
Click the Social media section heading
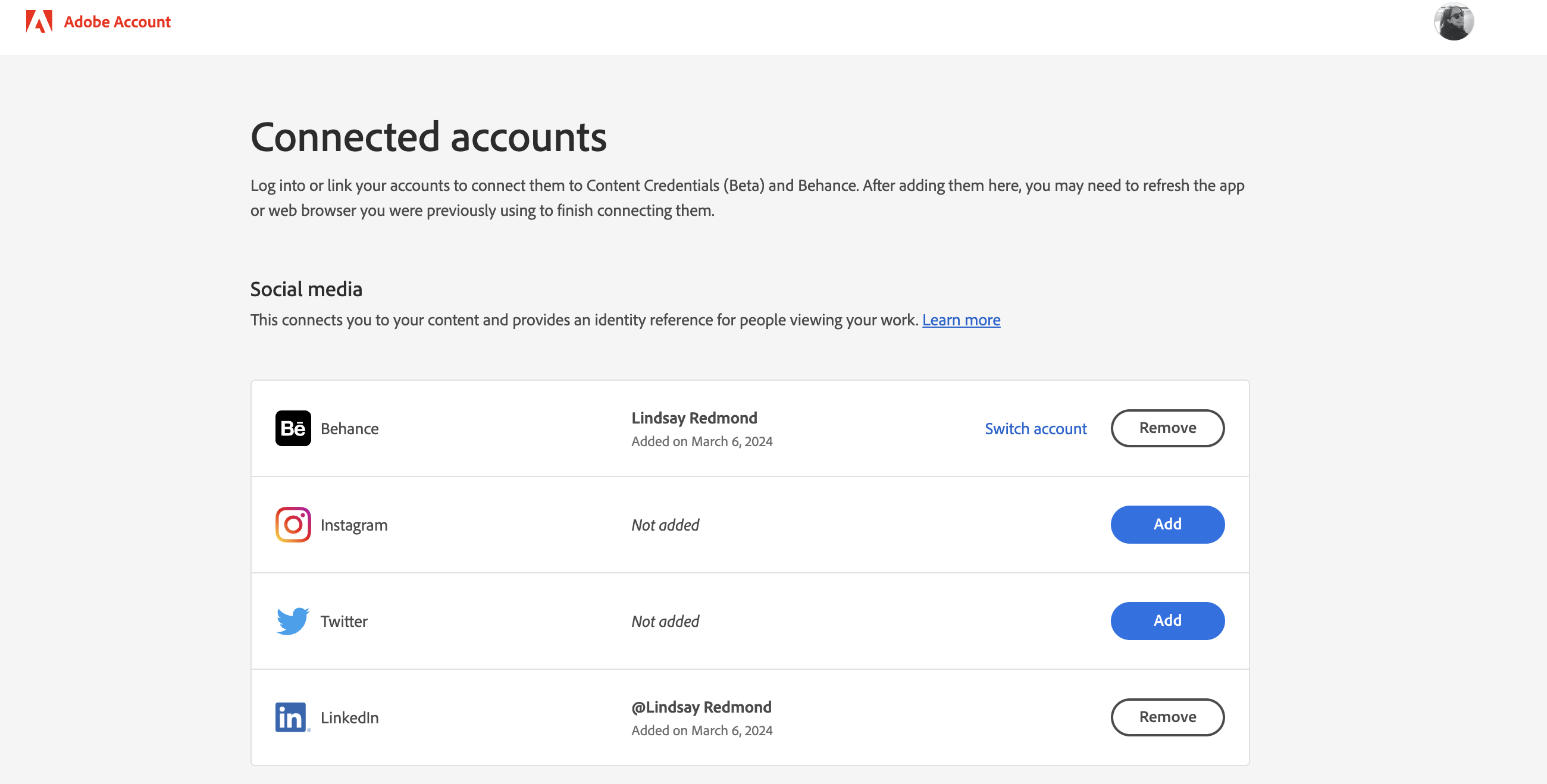click(306, 288)
